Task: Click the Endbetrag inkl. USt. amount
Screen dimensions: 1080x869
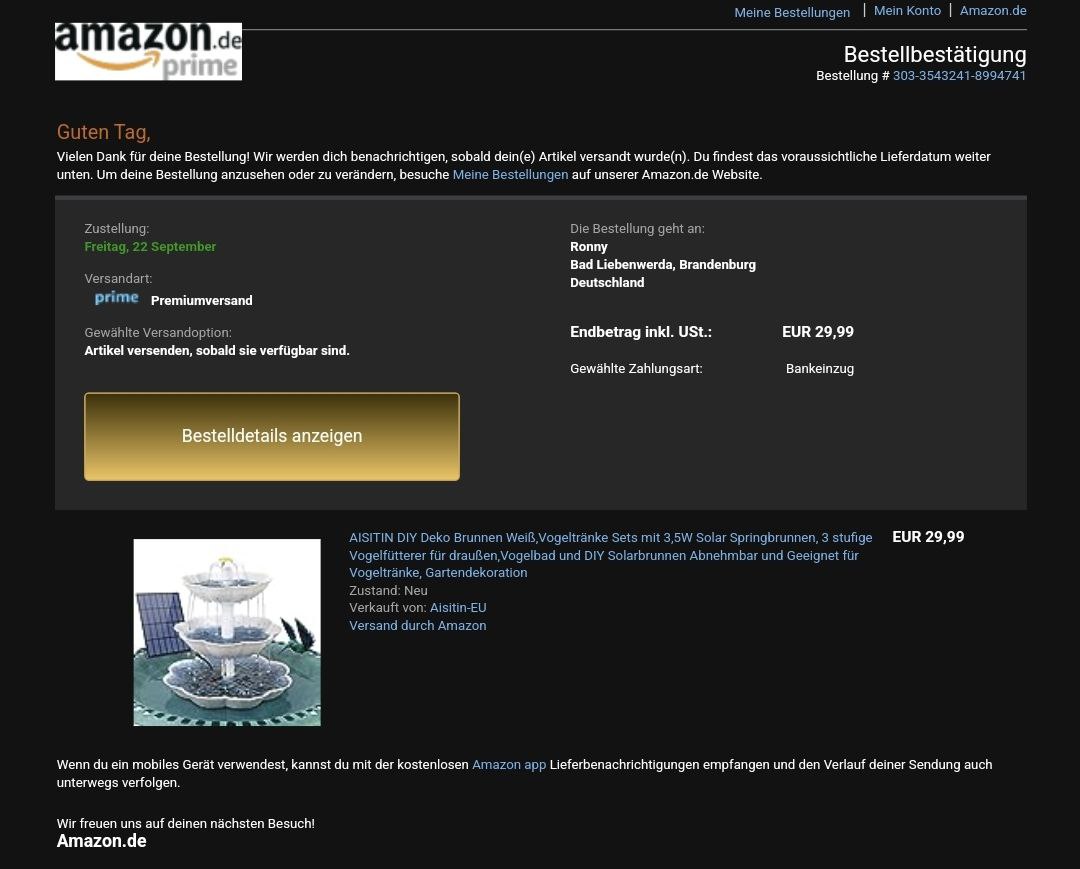Action: (818, 332)
